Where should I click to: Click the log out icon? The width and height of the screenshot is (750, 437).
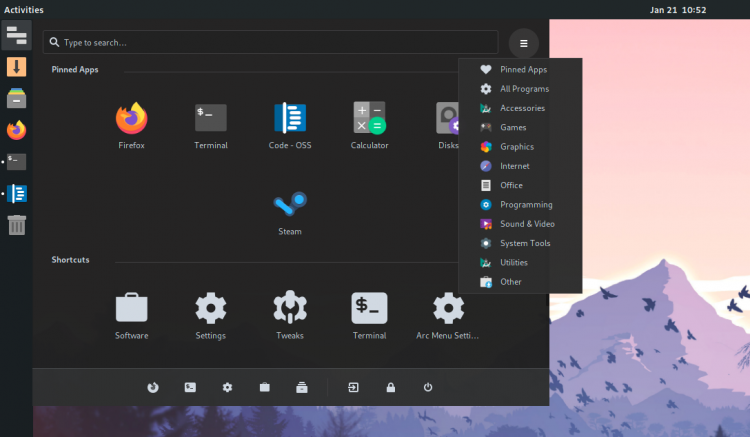point(353,387)
